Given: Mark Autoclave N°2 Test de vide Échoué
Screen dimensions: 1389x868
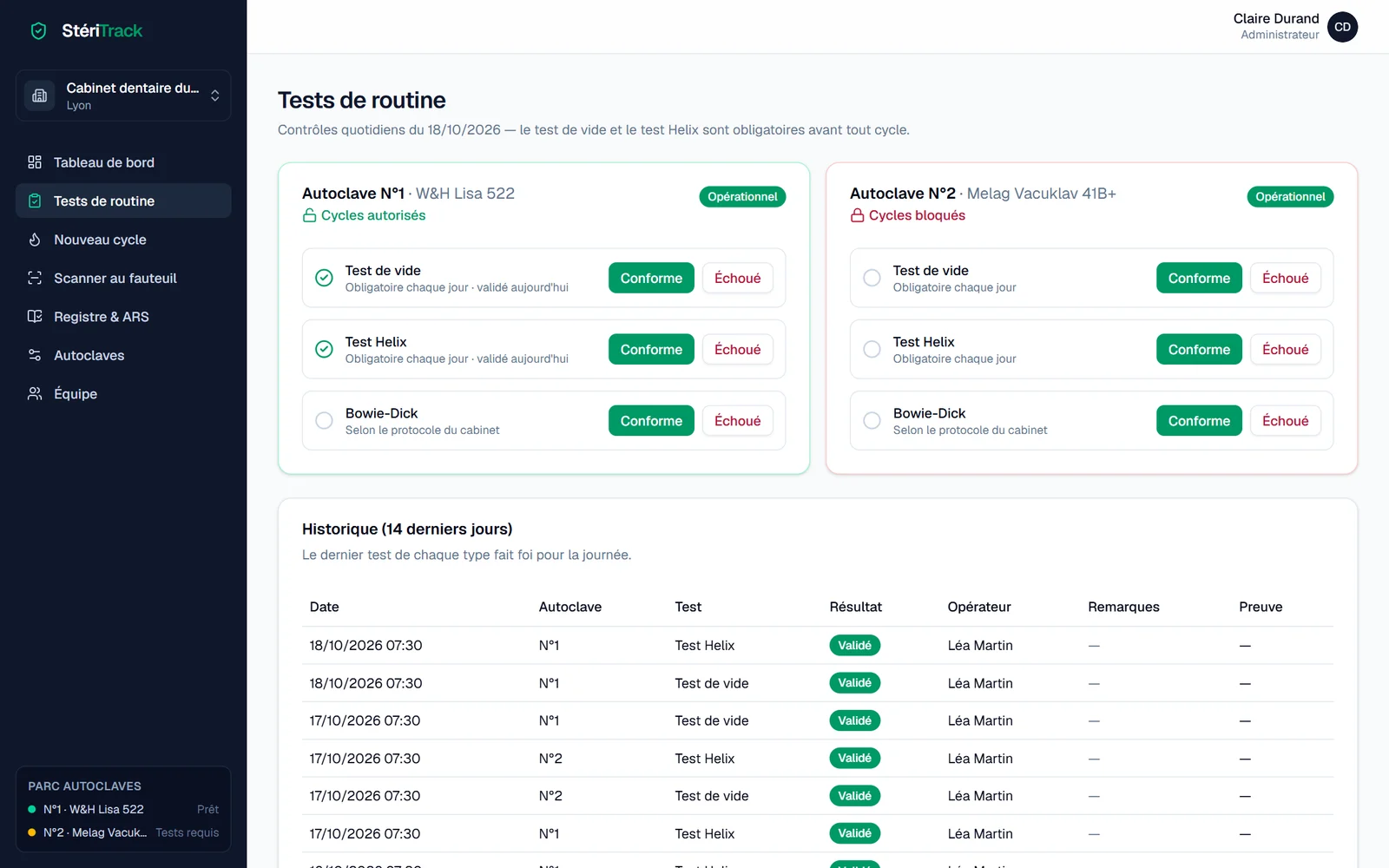Looking at the screenshot, I should pyautogui.click(x=1285, y=278).
